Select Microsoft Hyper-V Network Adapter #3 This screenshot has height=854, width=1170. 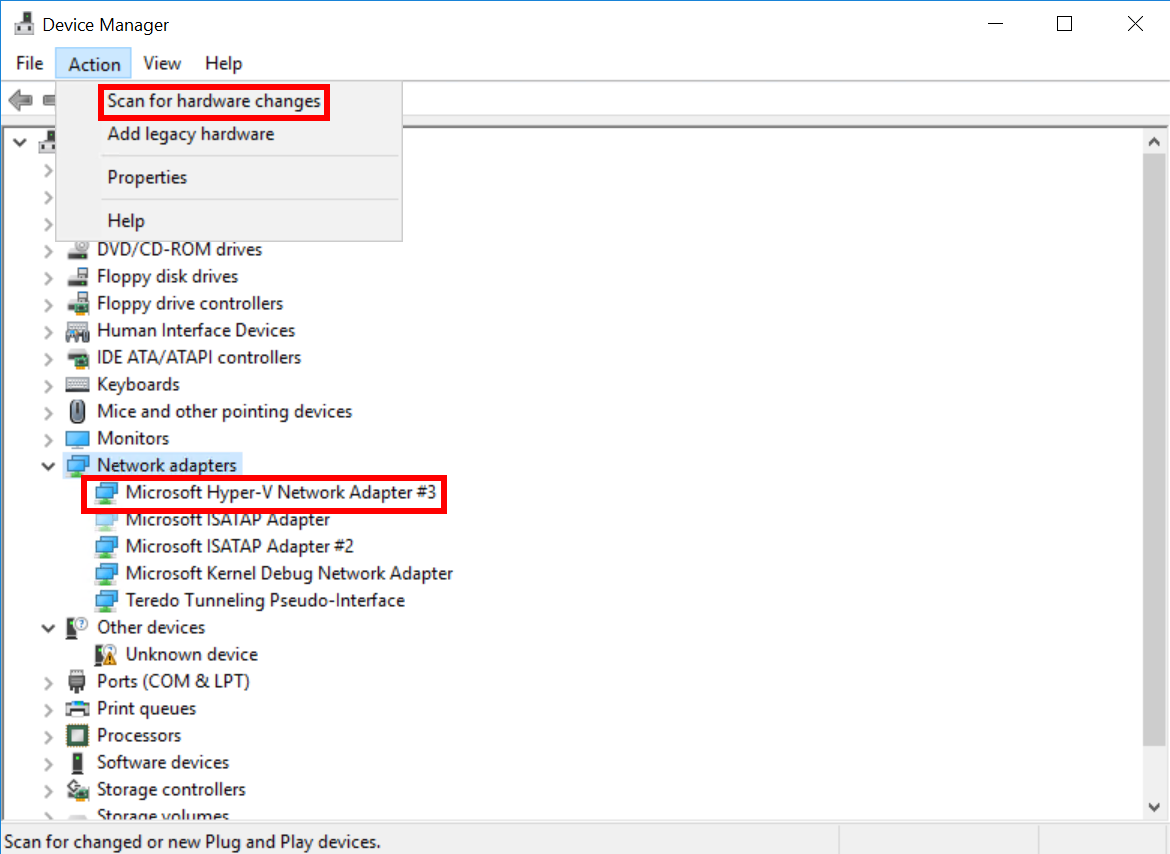click(x=281, y=492)
